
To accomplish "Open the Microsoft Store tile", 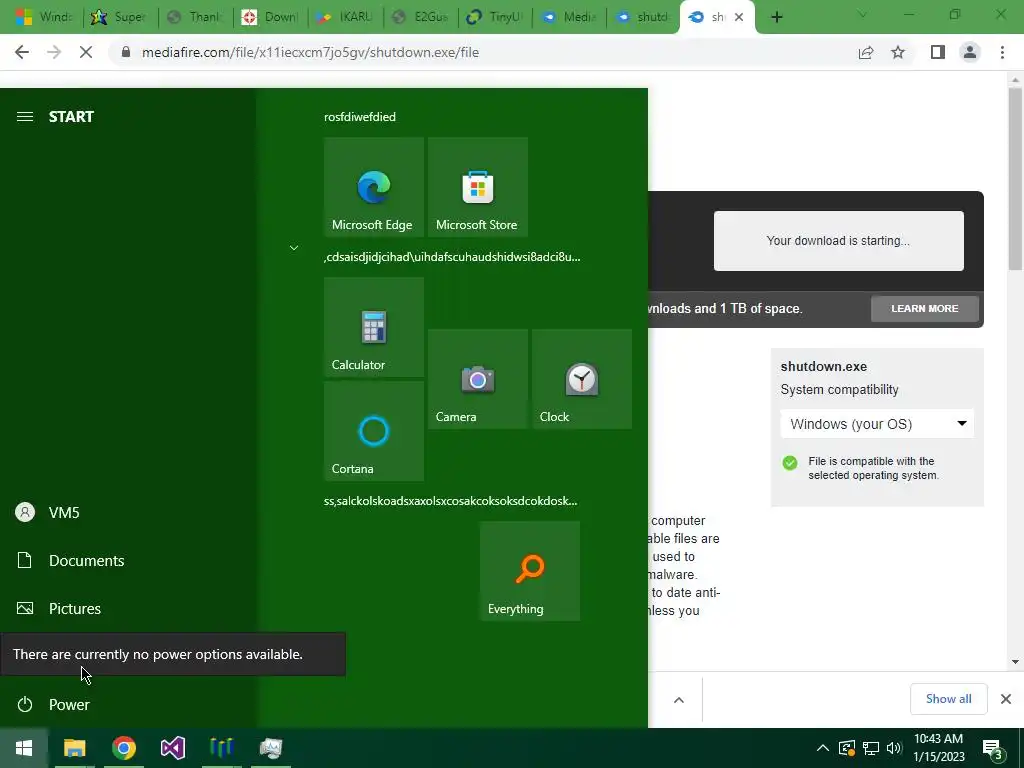I will [x=477, y=187].
